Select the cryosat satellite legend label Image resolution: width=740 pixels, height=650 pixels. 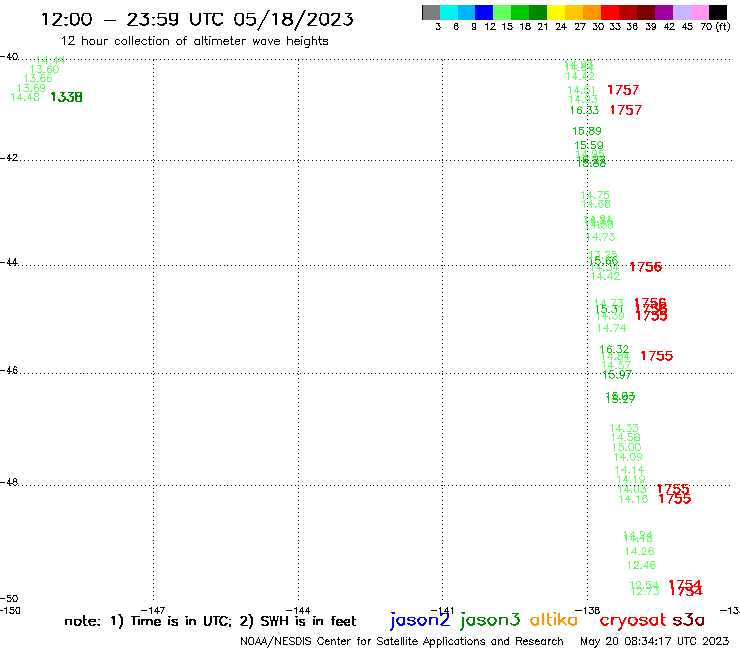pos(633,621)
